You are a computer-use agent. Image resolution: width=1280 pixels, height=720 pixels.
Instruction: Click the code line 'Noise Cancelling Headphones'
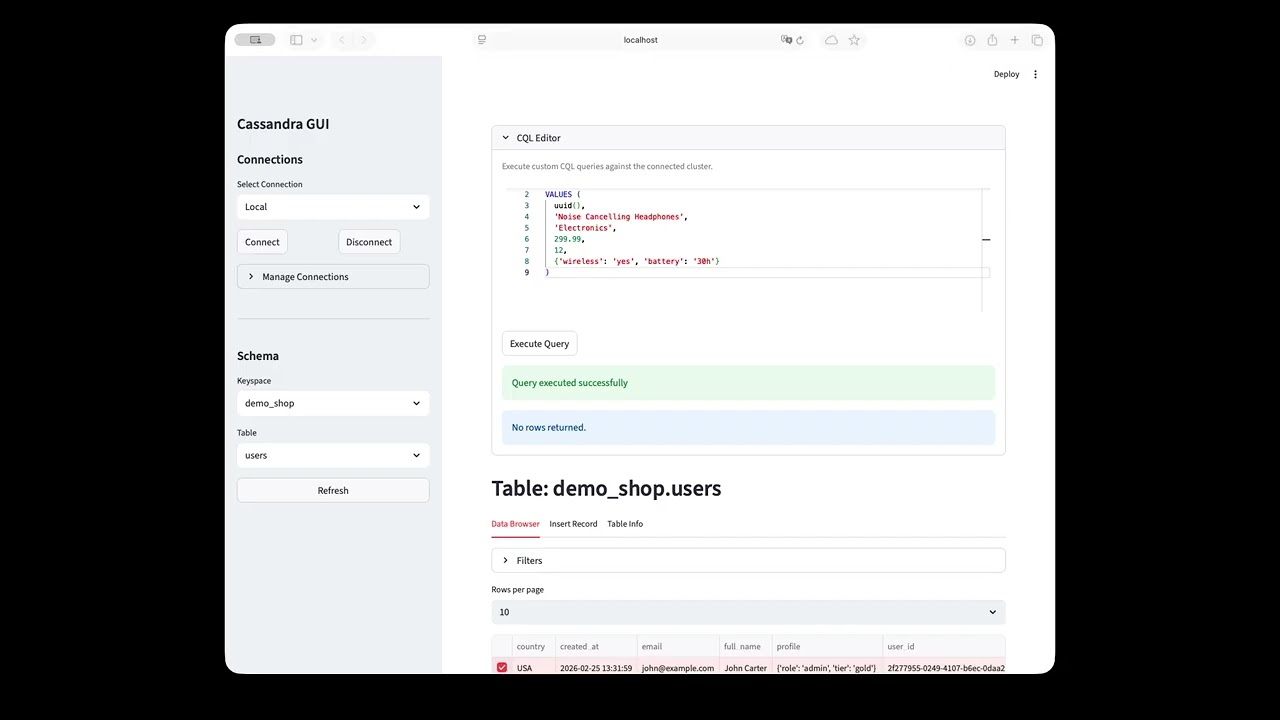point(621,217)
